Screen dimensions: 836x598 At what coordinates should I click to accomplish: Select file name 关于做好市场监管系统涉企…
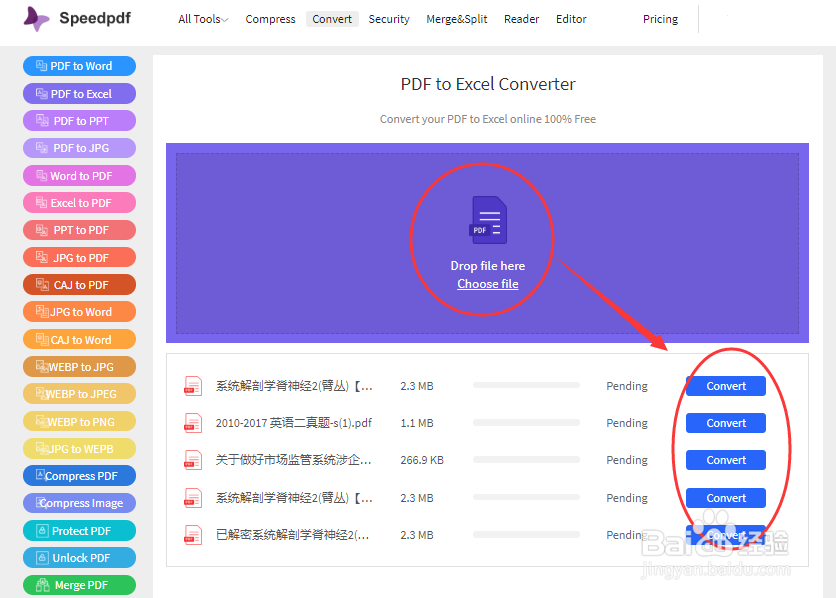point(294,460)
